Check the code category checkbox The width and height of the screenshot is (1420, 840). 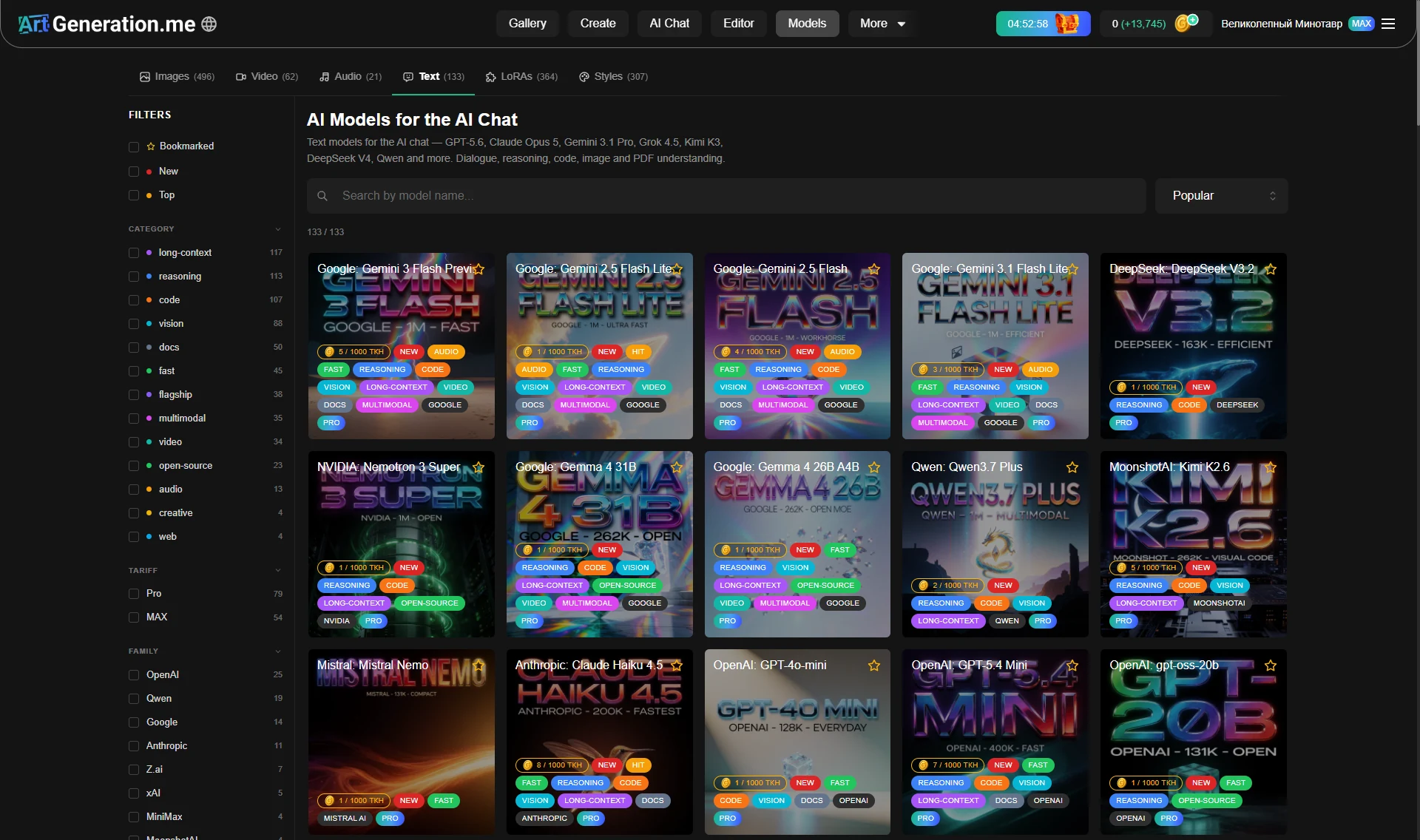click(134, 300)
